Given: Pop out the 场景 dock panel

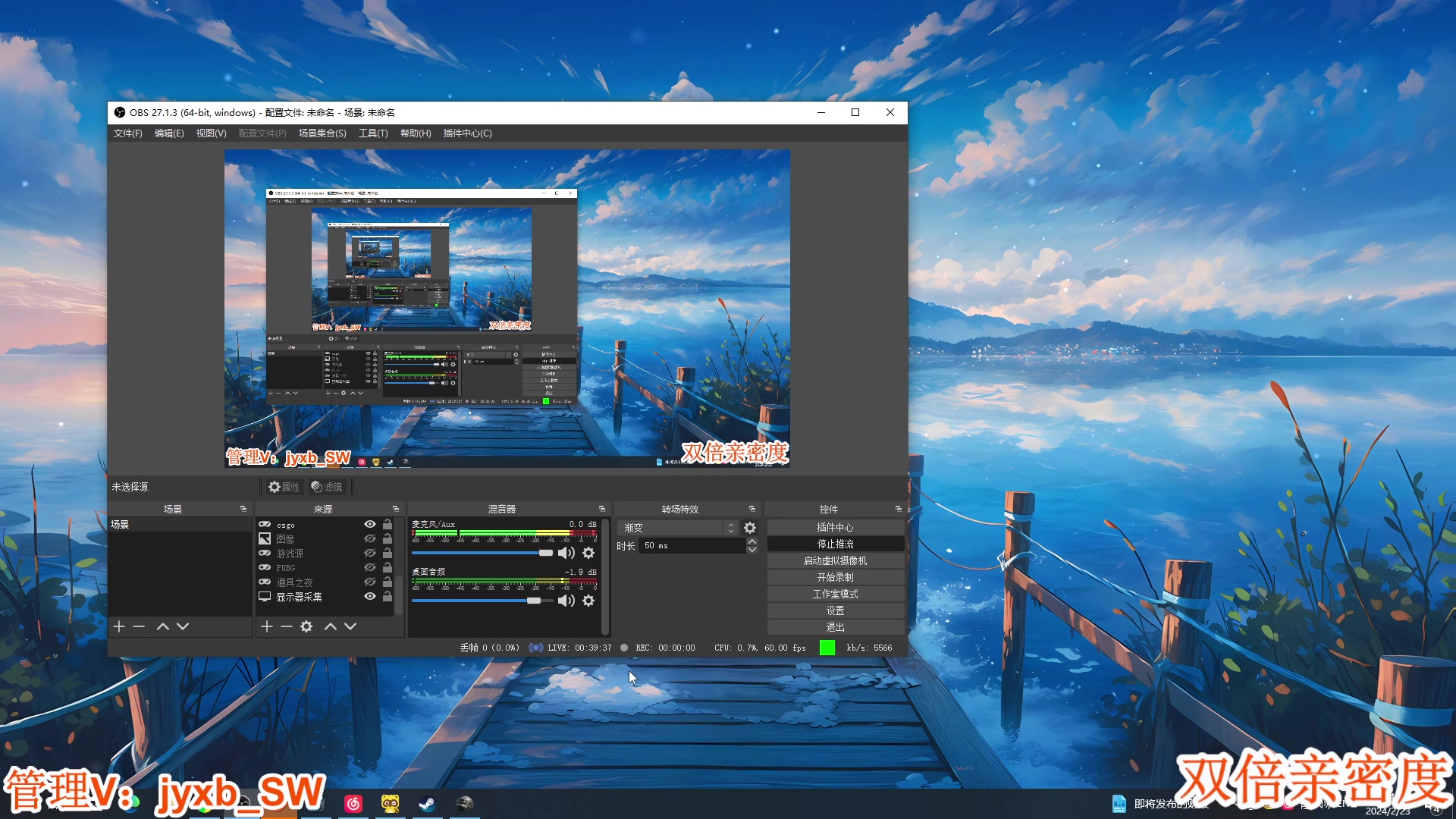Looking at the screenshot, I should (x=243, y=509).
